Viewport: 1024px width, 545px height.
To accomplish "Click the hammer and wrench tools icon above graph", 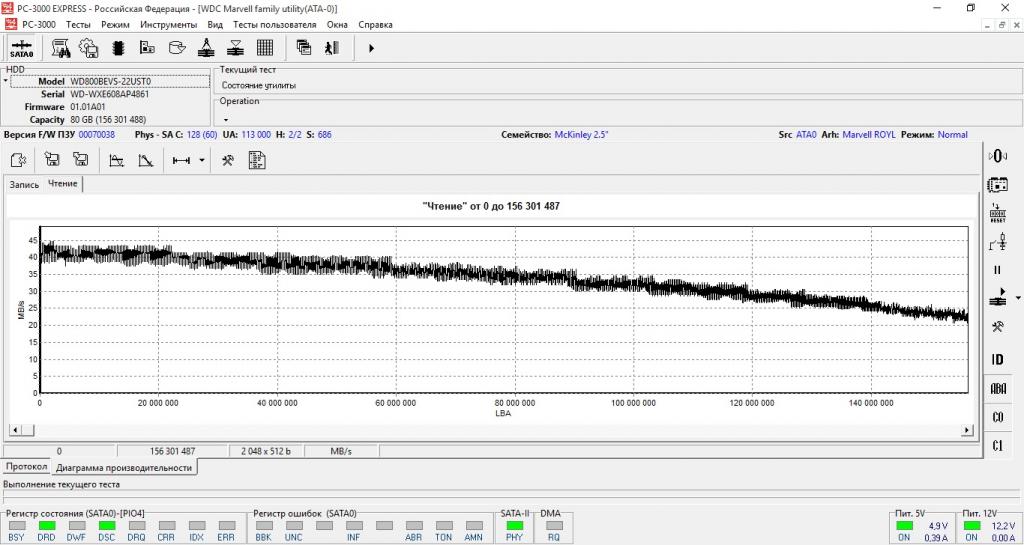I will pos(228,160).
